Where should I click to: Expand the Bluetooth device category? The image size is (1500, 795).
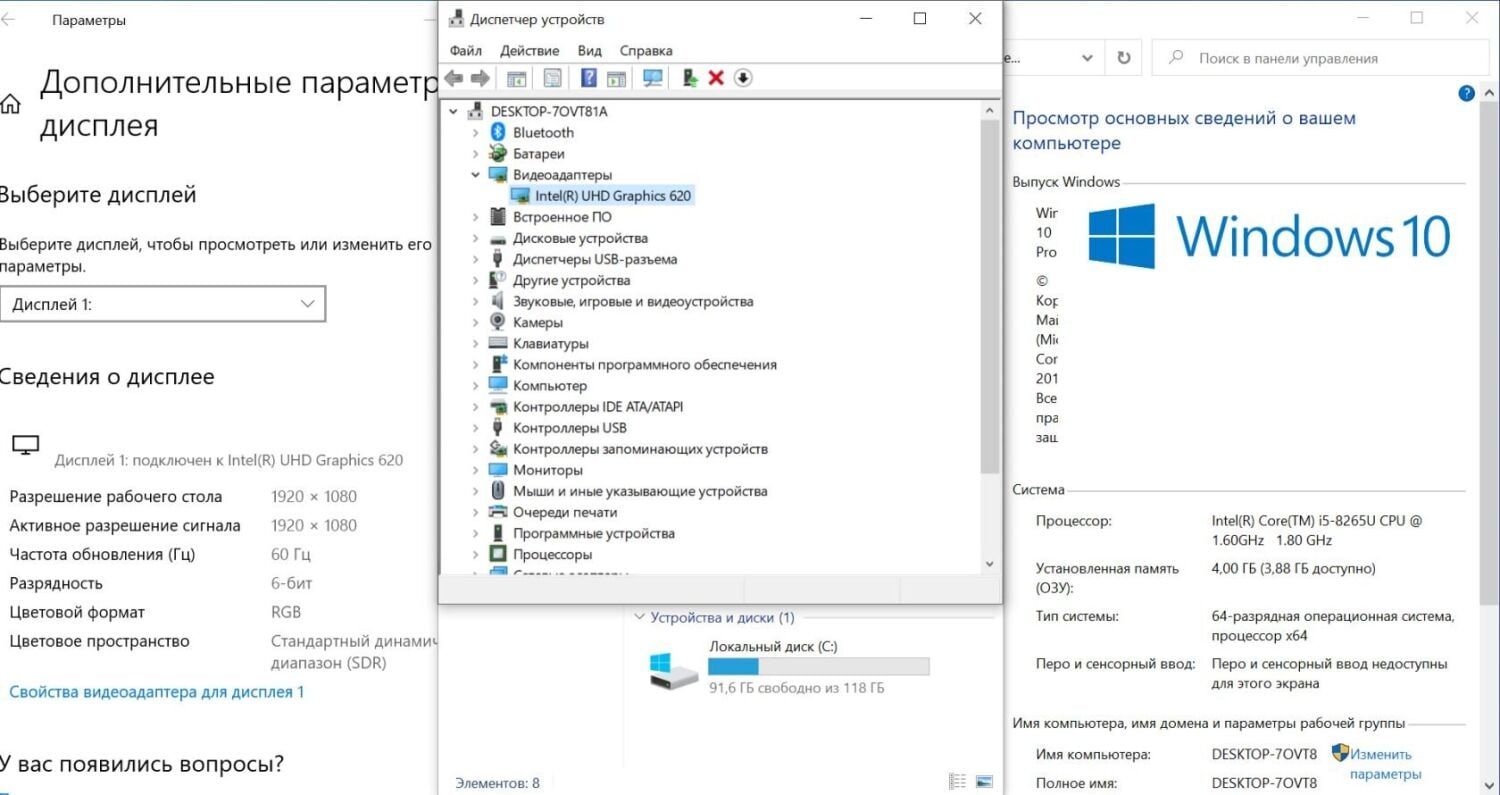(x=476, y=133)
